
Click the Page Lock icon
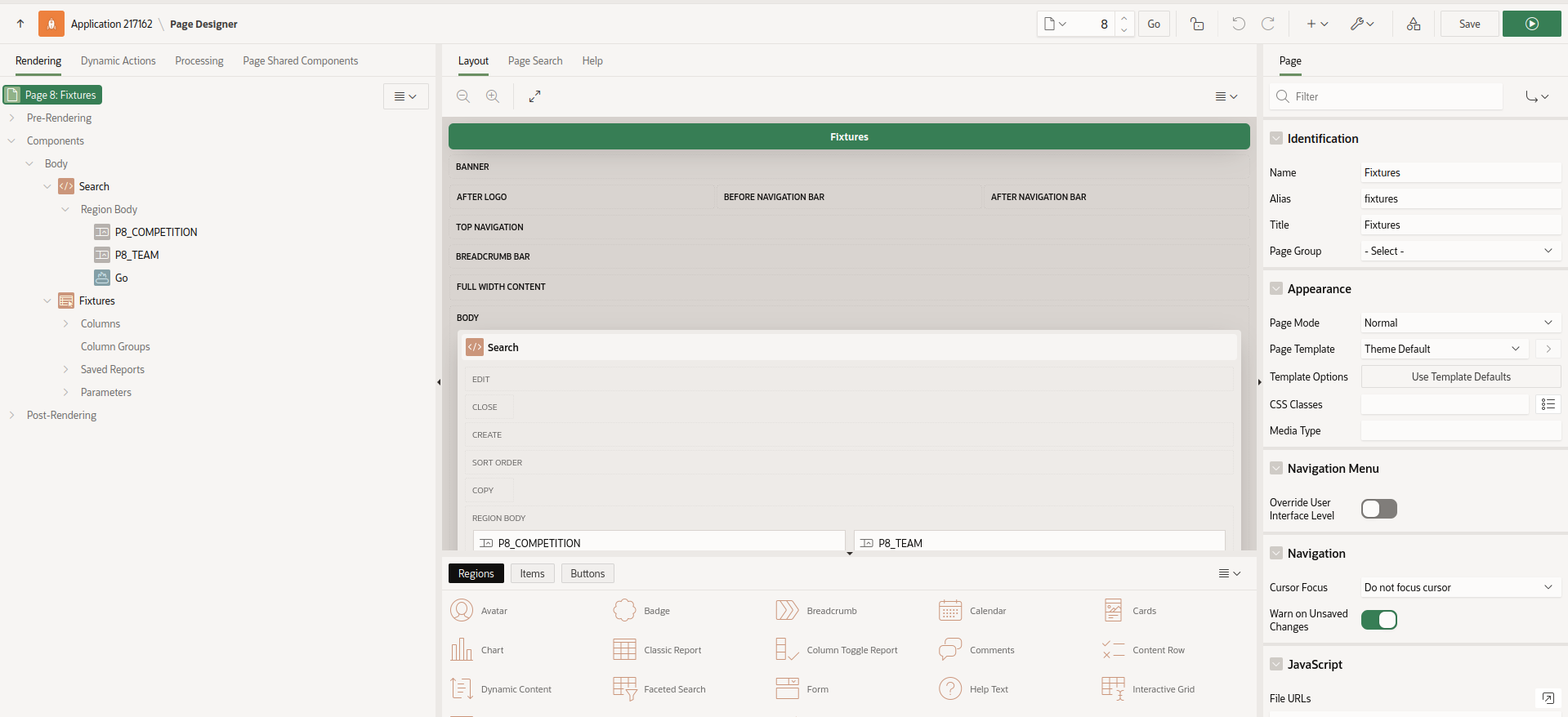(1197, 24)
